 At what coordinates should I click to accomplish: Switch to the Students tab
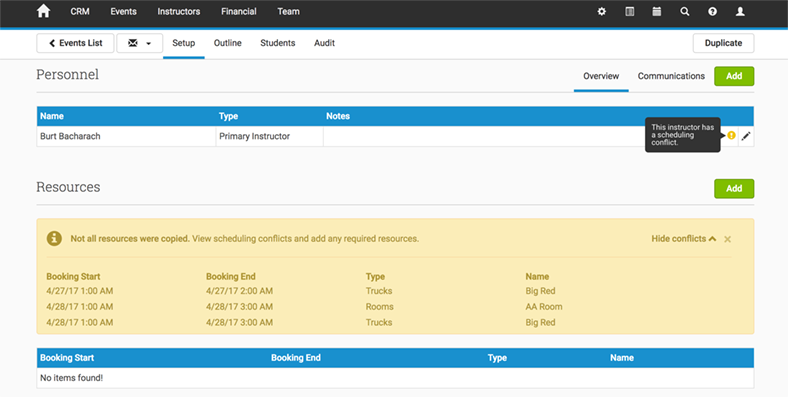[x=277, y=43]
